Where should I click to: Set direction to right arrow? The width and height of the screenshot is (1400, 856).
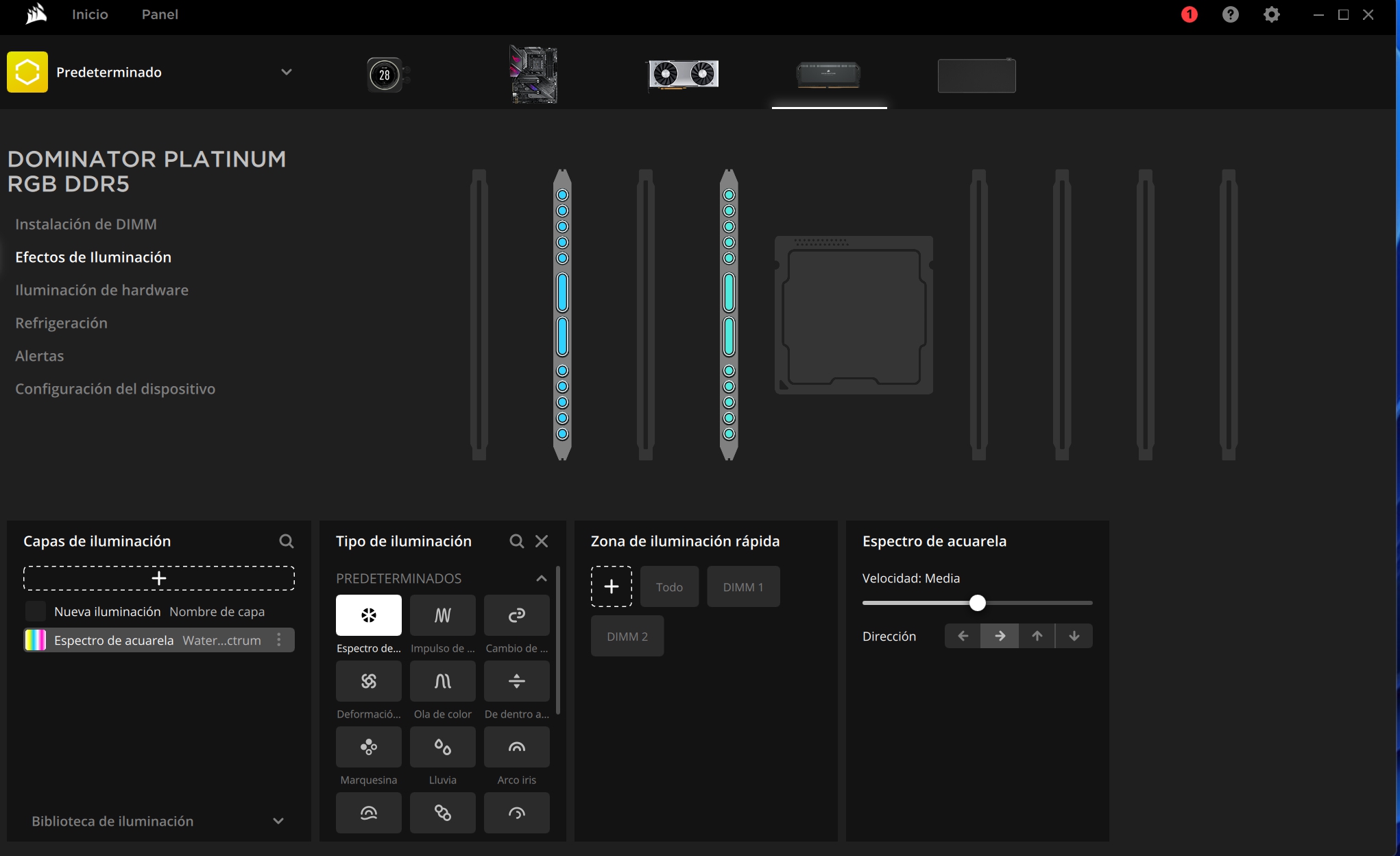click(x=1000, y=636)
